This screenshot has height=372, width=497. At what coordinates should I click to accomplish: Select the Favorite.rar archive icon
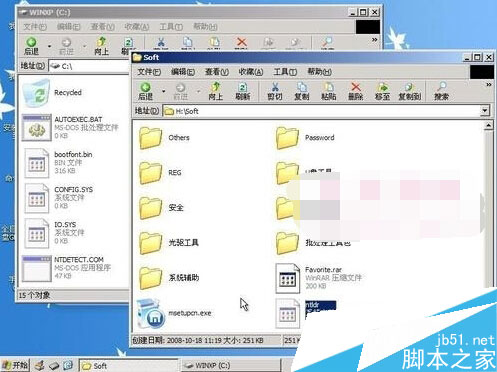click(287, 278)
